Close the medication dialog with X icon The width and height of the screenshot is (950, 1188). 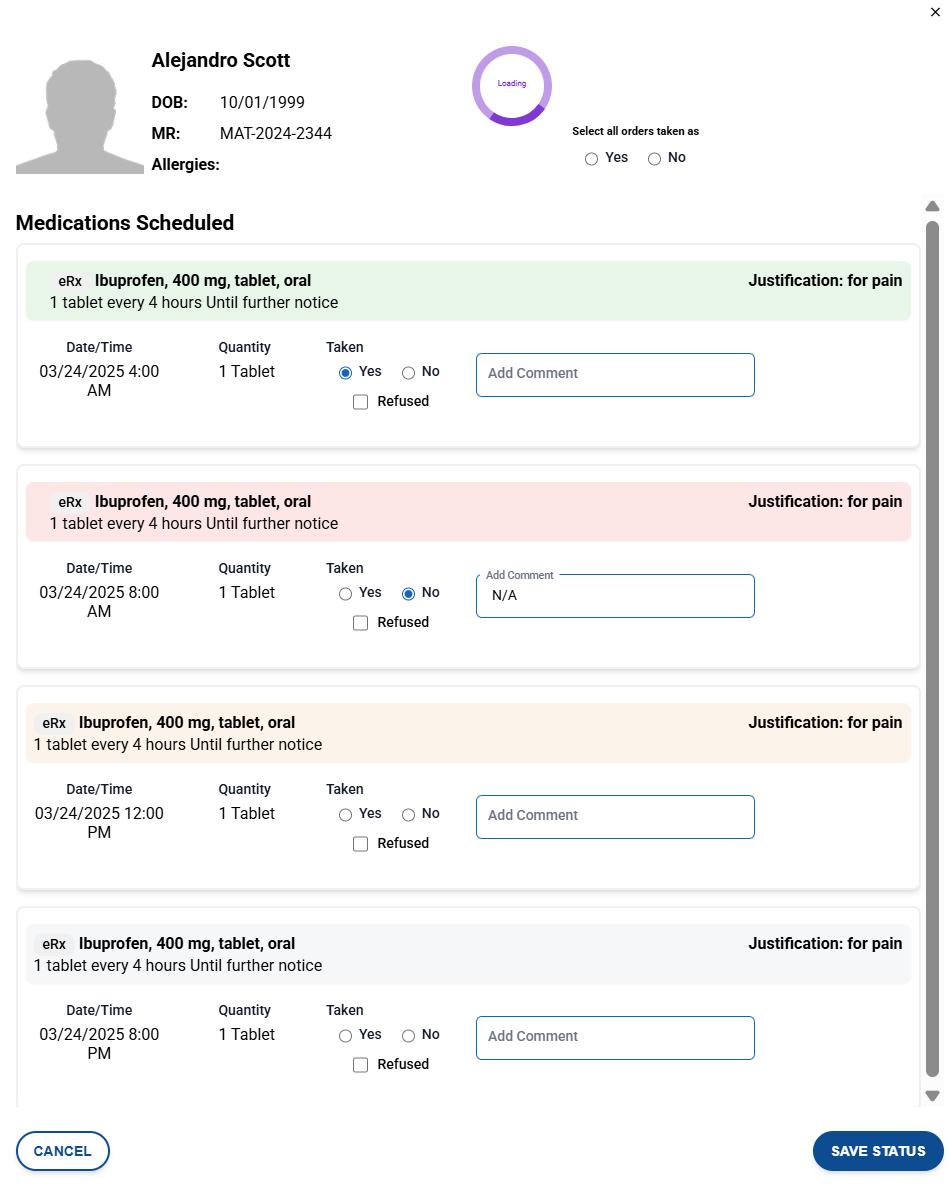(935, 11)
